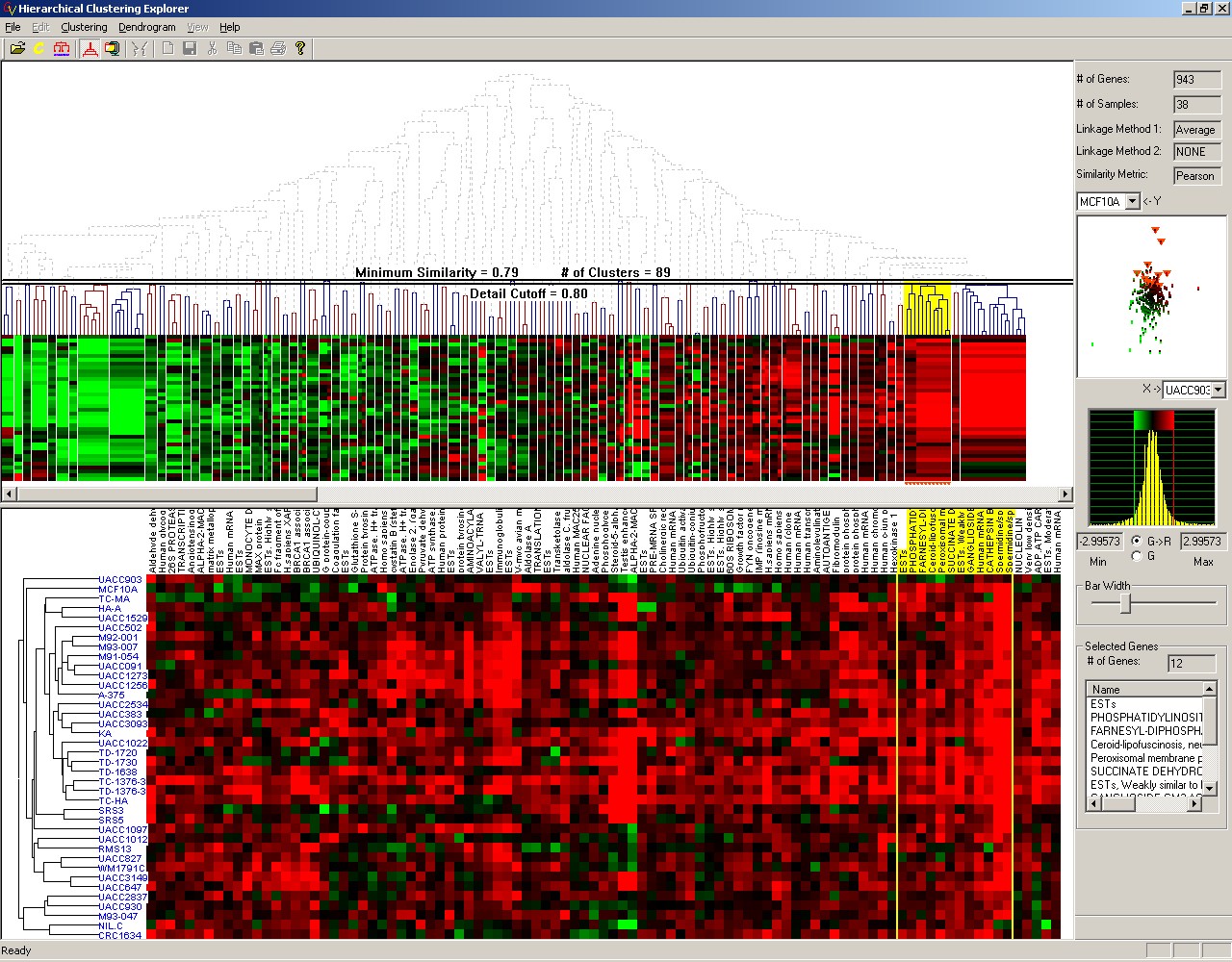1232x962 pixels.
Task: Click the printer icon in toolbar
Action: point(278,48)
